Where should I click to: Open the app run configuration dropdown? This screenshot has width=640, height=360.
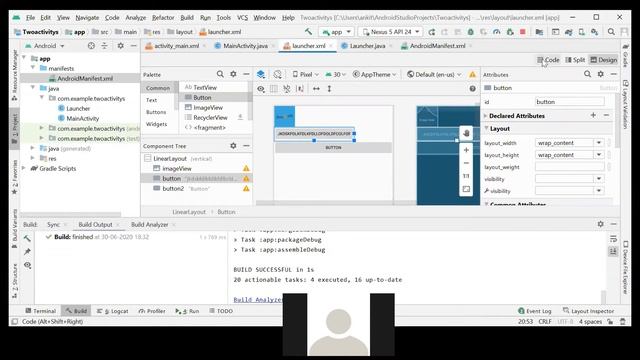pos(336,32)
